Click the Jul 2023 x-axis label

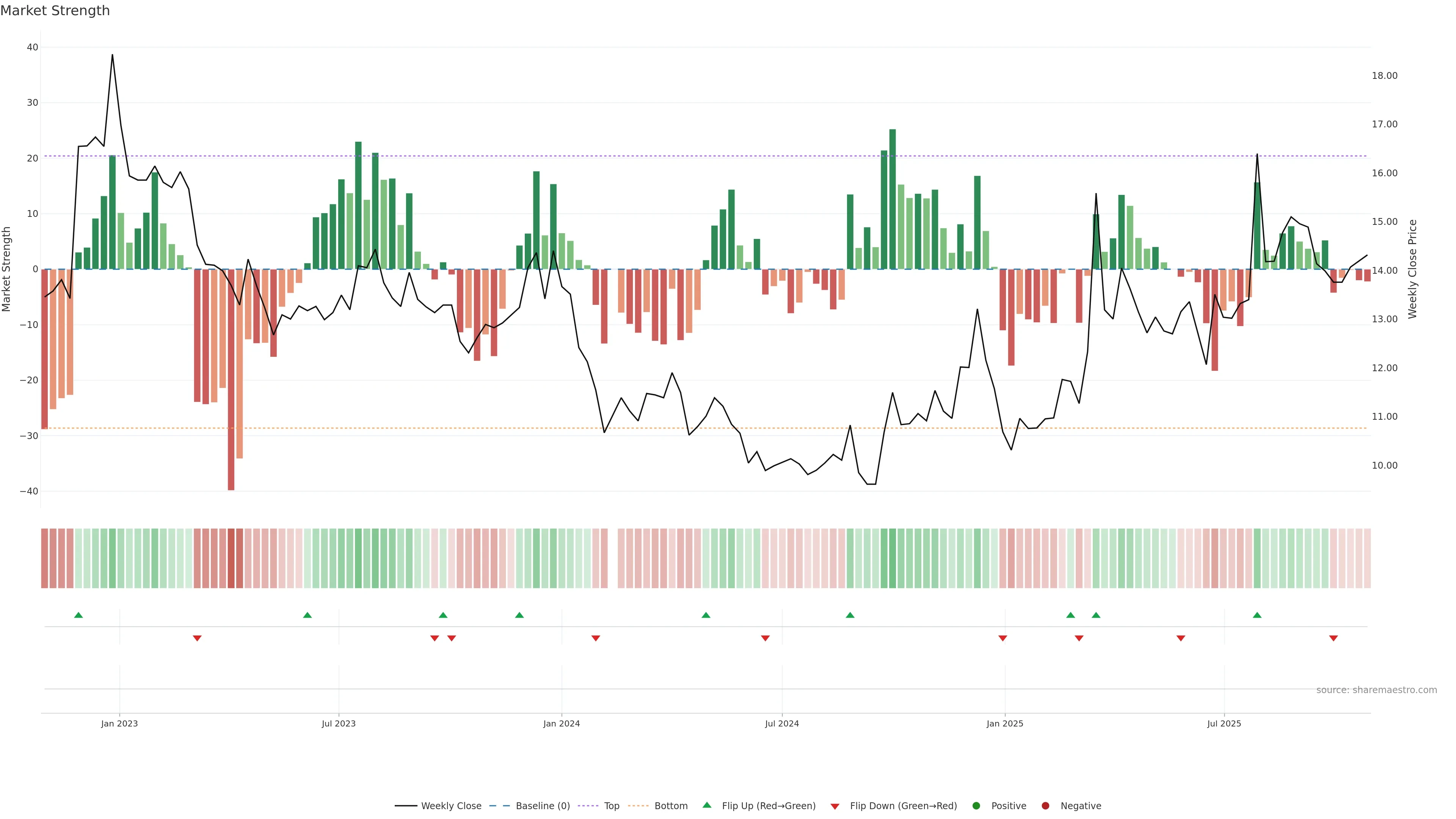tap(339, 723)
